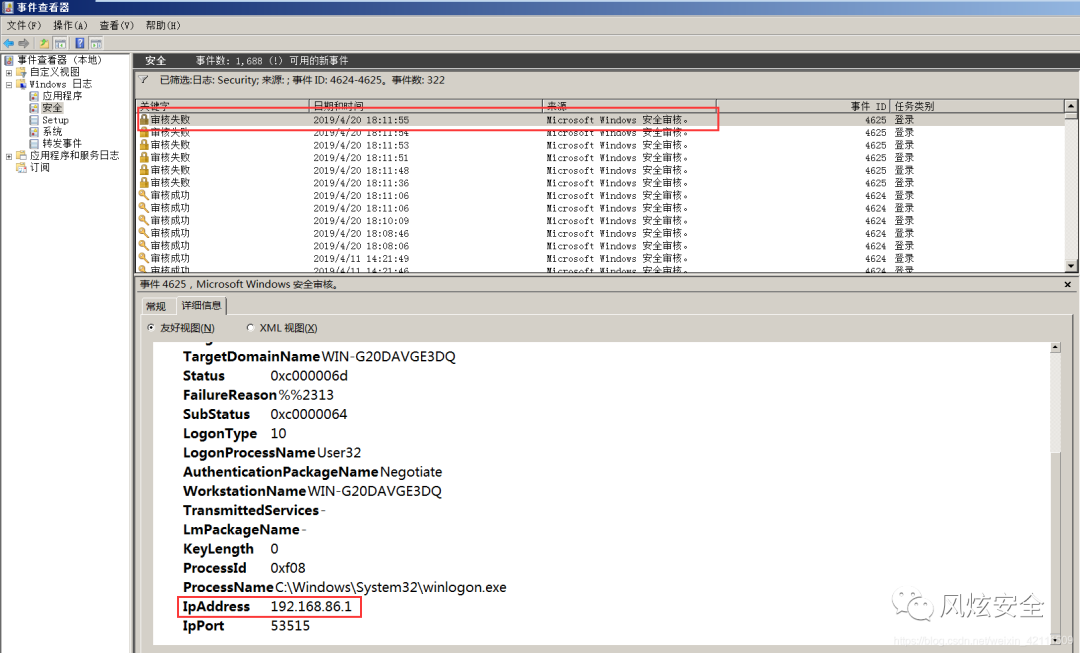
Task: Expand the 自定义视图 tree node
Action: point(9,72)
